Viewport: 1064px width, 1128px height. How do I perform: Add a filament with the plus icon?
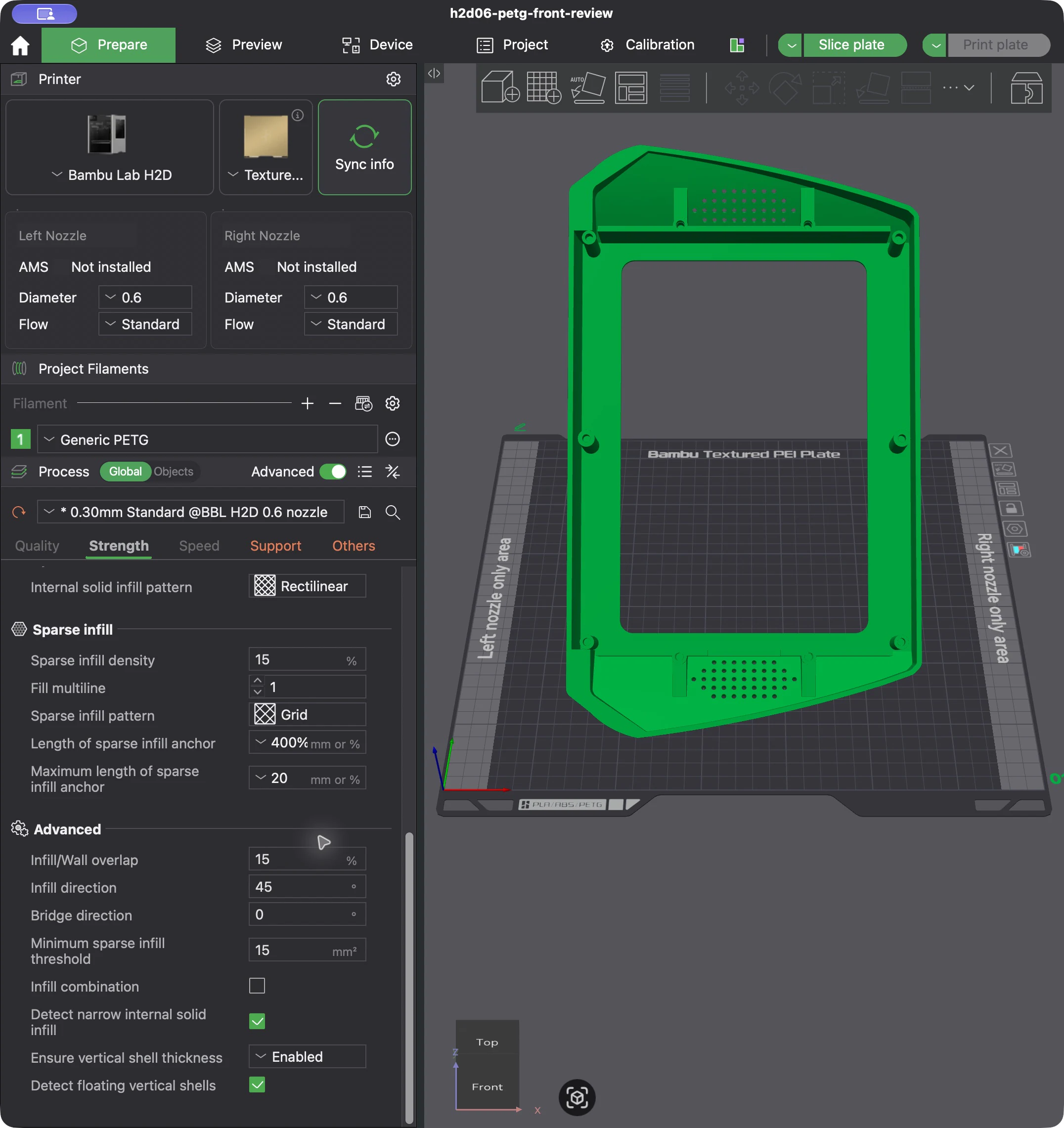[x=308, y=403]
